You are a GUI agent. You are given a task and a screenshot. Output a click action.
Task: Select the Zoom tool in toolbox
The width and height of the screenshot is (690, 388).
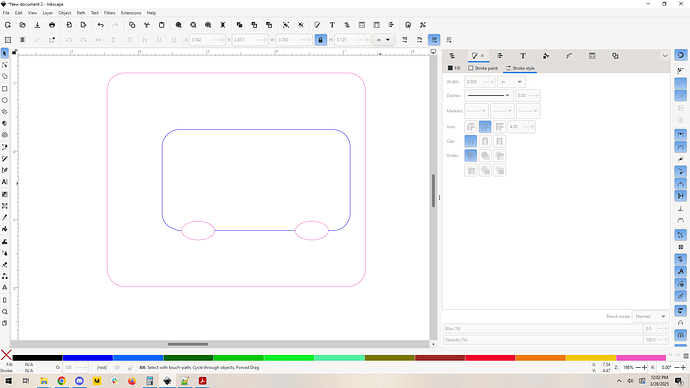point(5,311)
